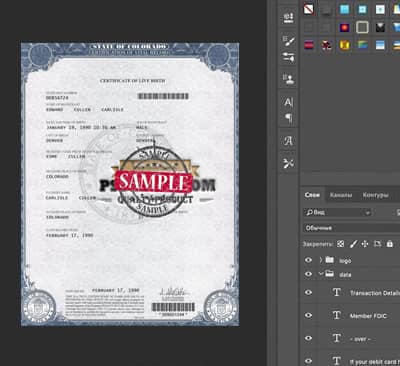Switch to the Контуры tab

(x=376, y=195)
